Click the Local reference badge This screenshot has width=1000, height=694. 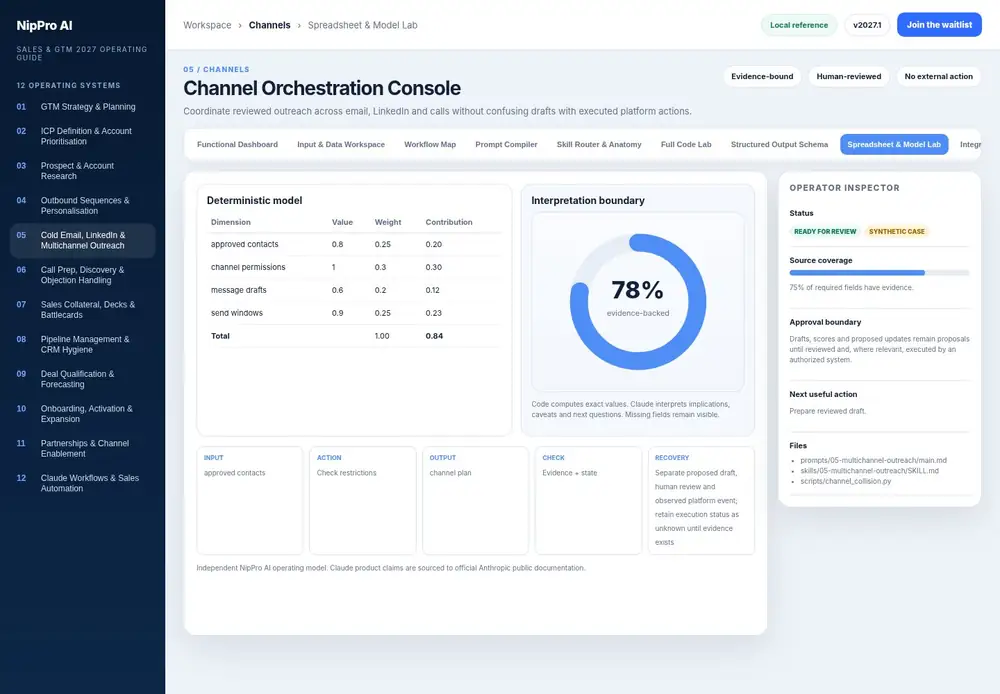click(x=798, y=25)
